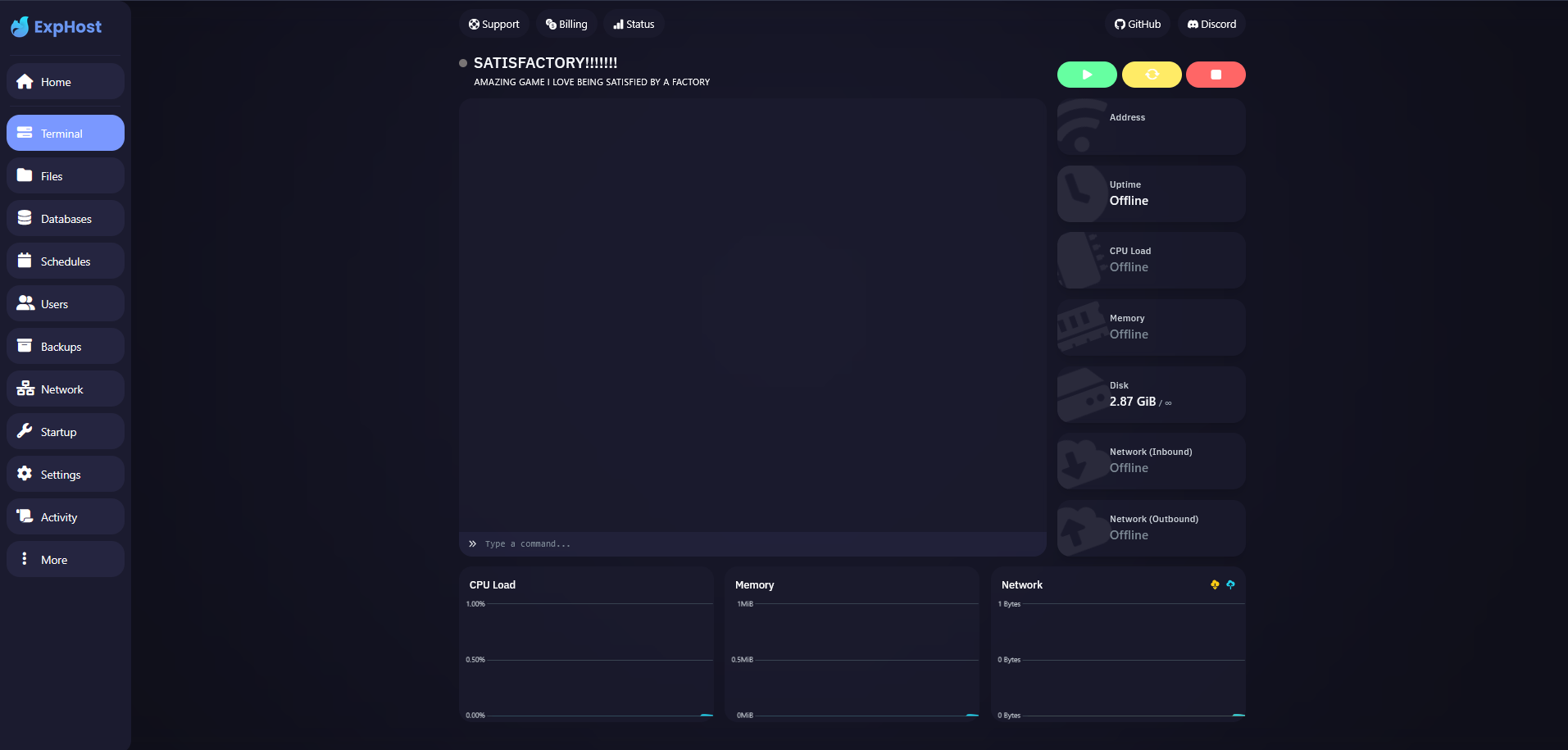Select the Terminal sidebar item
Viewport: 1568px width, 750px height.
pos(66,133)
